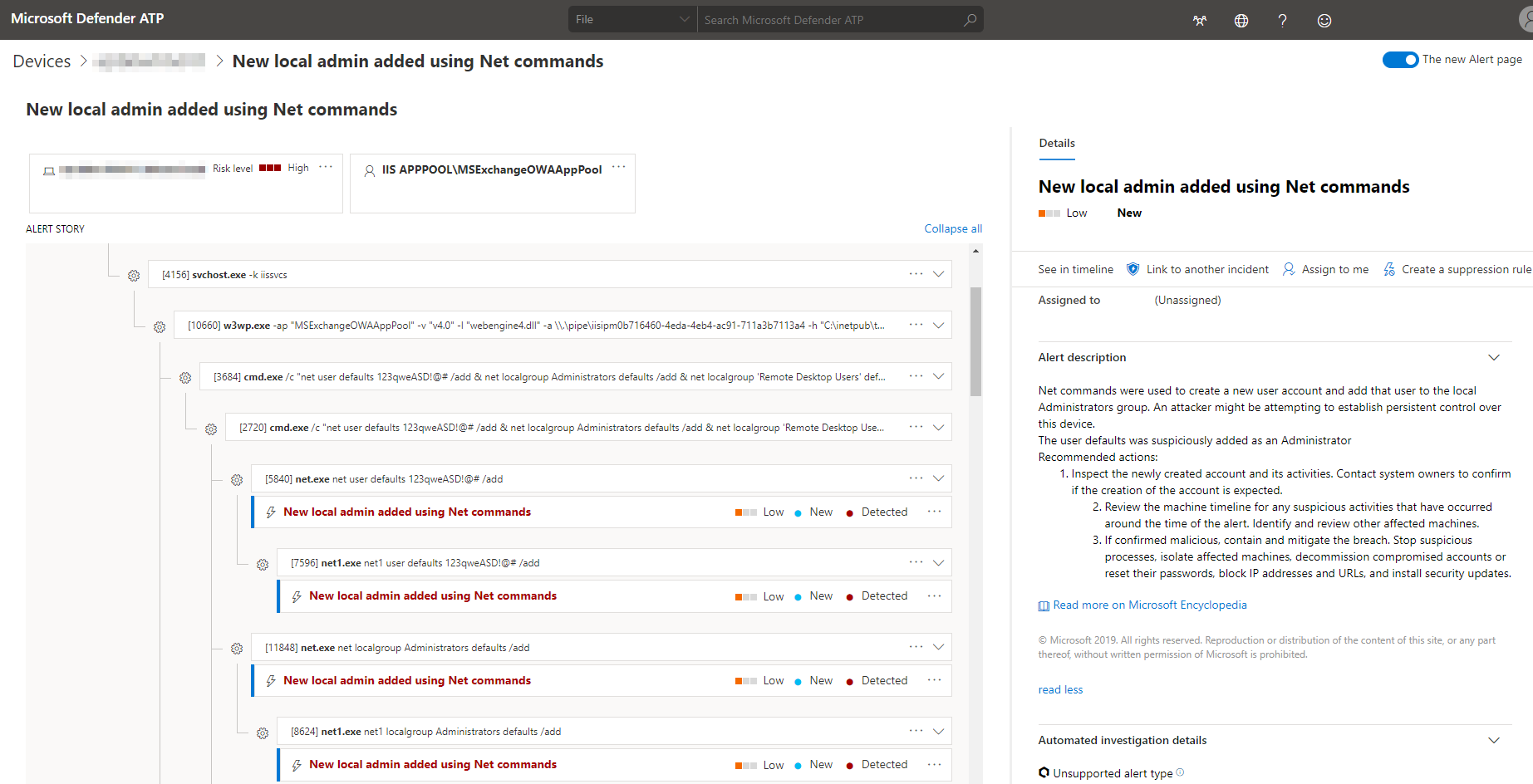Send feedback using the smiley icon

coord(1324,20)
